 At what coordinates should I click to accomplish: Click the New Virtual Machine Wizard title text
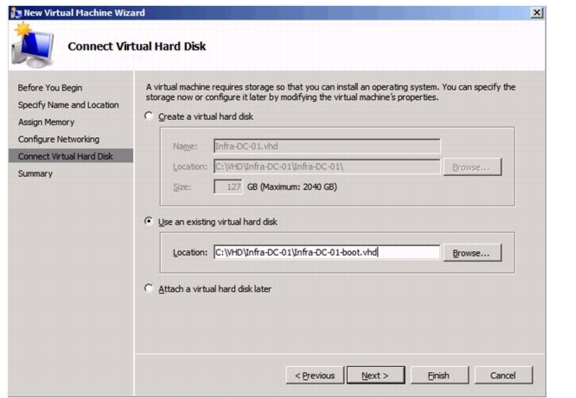pos(84,13)
